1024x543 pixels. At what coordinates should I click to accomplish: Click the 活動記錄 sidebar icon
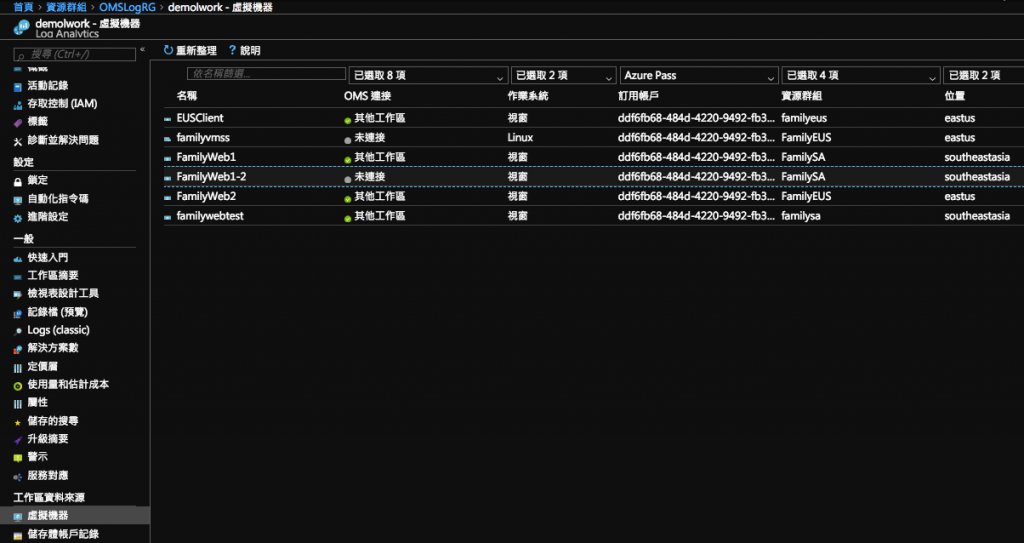[x=18, y=86]
